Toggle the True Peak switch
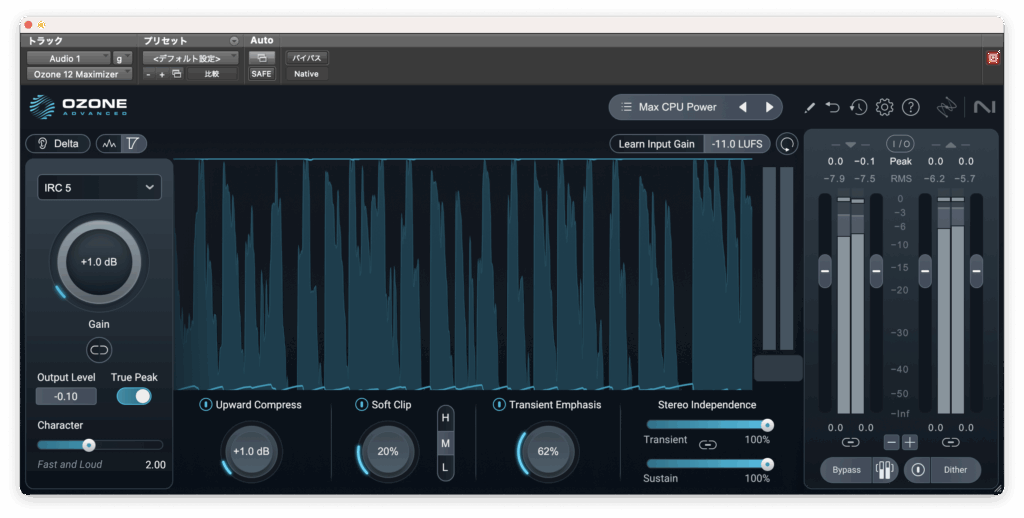Viewport: 1024px width, 518px height. click(134, 396)
